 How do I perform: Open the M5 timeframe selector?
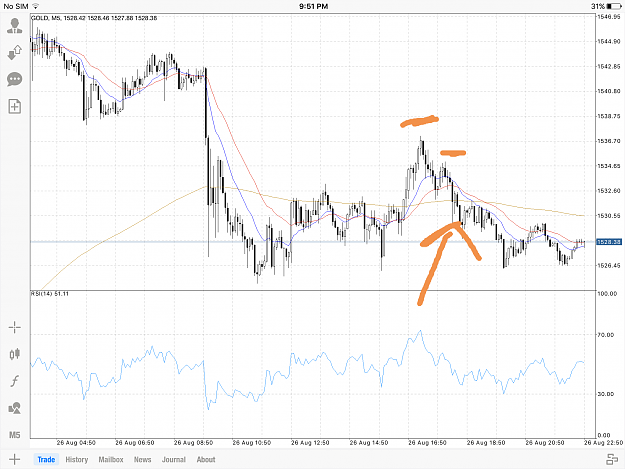15,435
